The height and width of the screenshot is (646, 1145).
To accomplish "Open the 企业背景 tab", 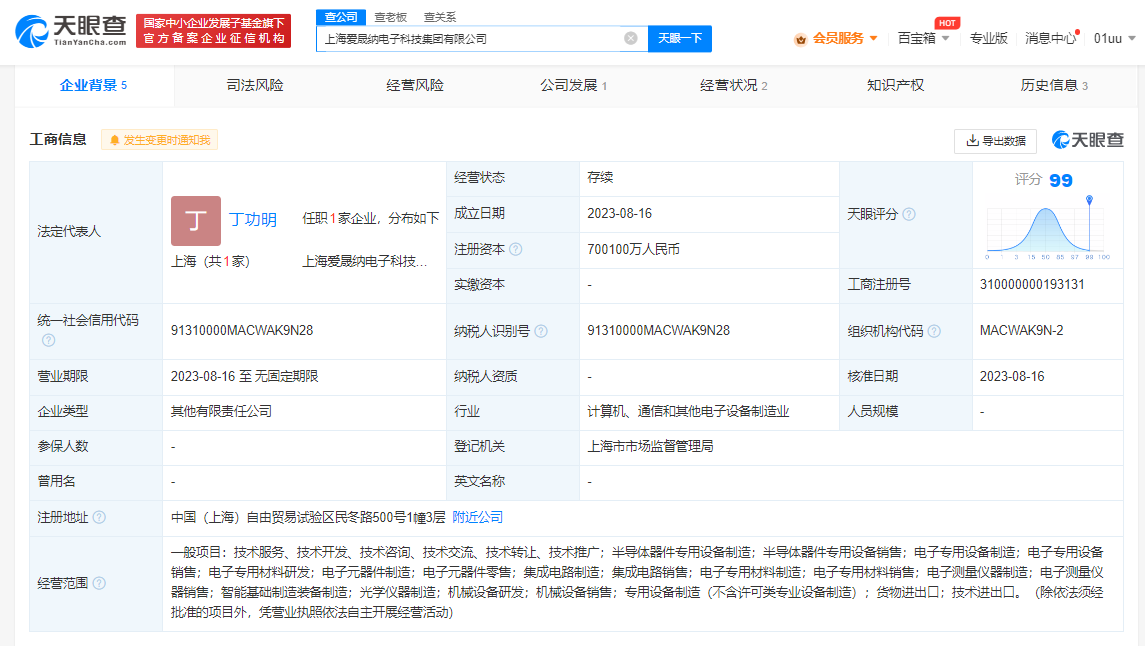I will tap(93, 85).
